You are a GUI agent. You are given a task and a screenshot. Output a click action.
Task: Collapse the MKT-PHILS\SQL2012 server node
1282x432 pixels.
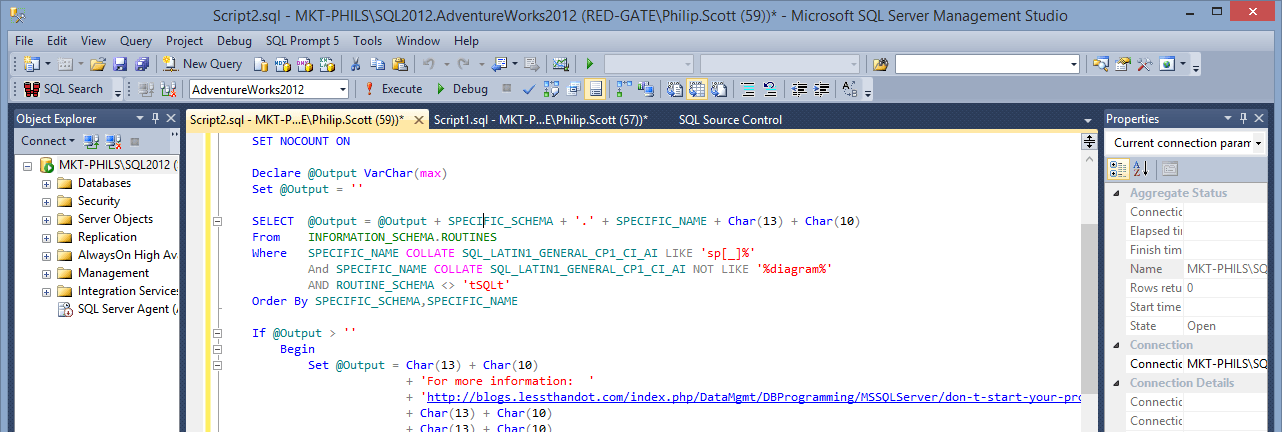(28, 165)
